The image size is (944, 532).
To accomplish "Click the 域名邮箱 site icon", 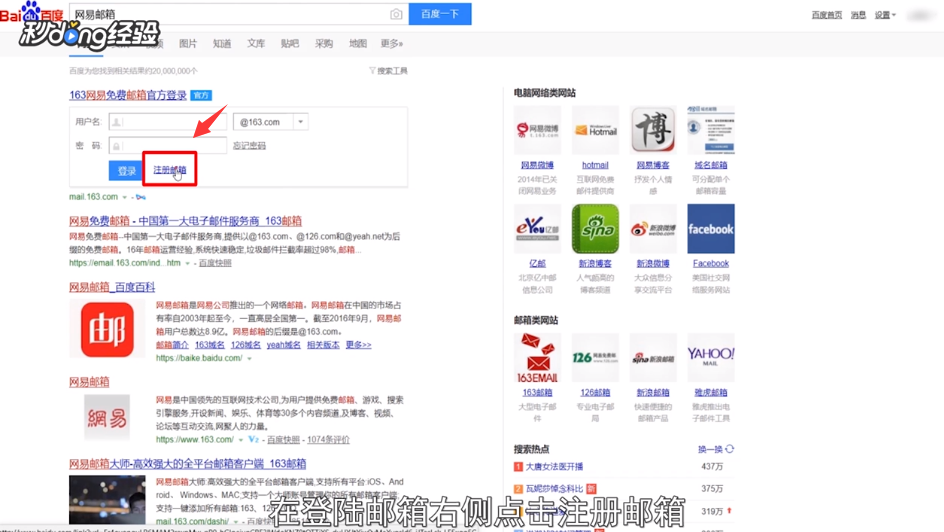I will coord(710,130).
